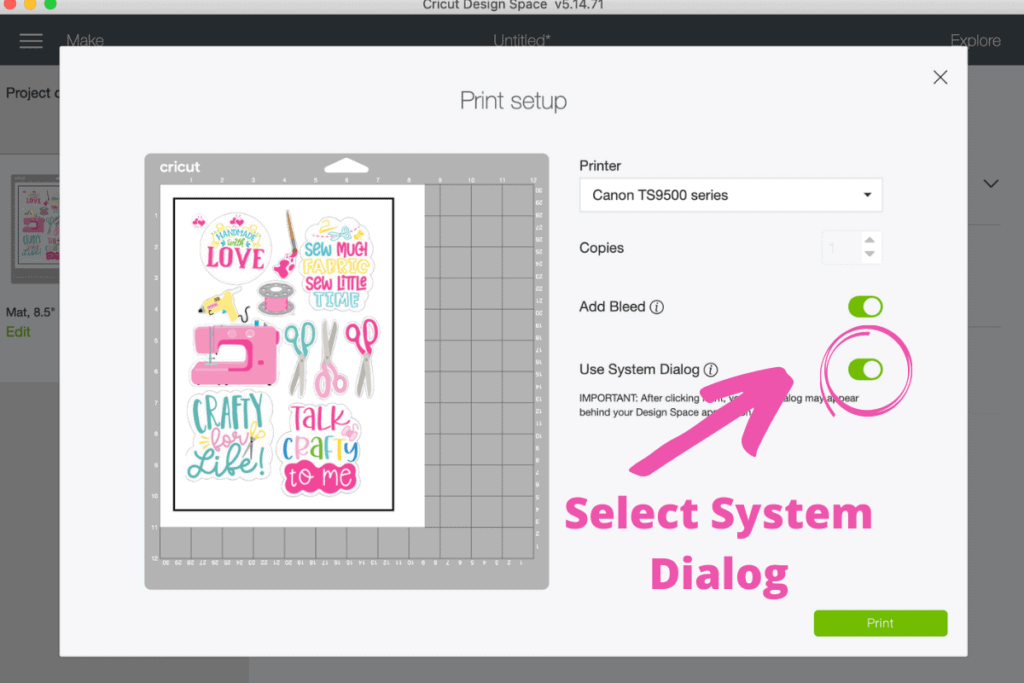Open the hamburger navigation menu
Screen dimensions: 1024x683
31,41
